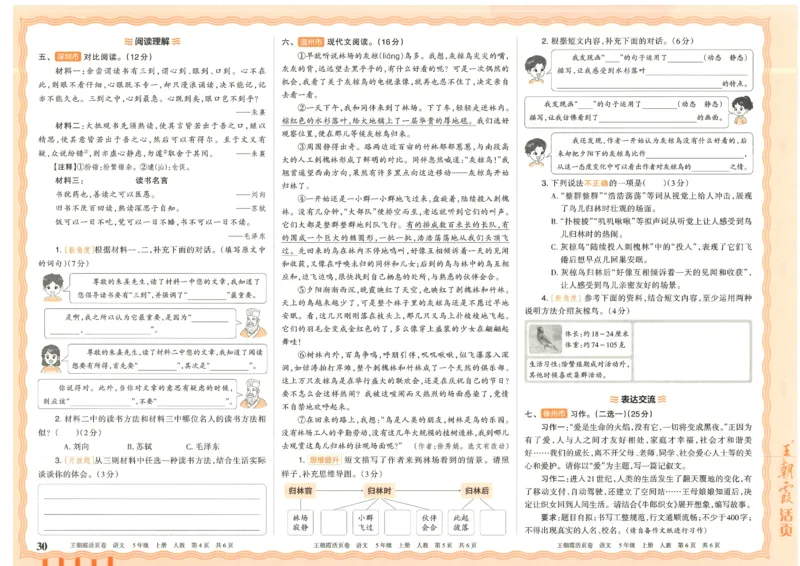Click the empty box right of 小群飞过
This screenshot has width=800, height=566.
pos(397,523)
